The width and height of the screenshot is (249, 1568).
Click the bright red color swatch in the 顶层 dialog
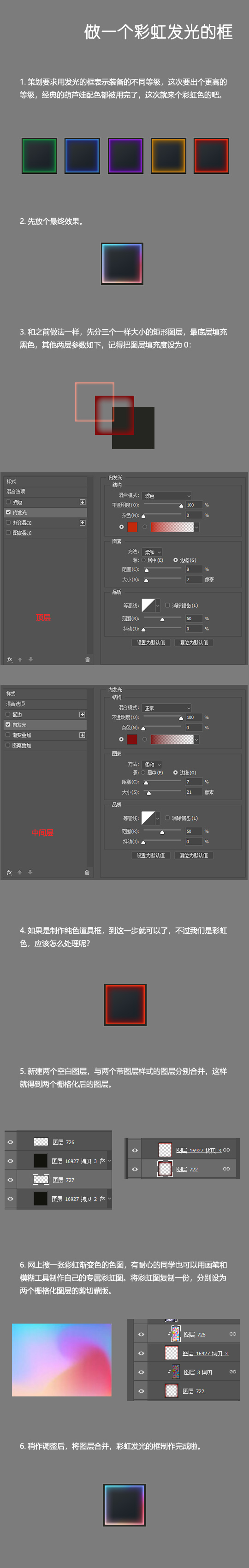(x=132, y=527)
